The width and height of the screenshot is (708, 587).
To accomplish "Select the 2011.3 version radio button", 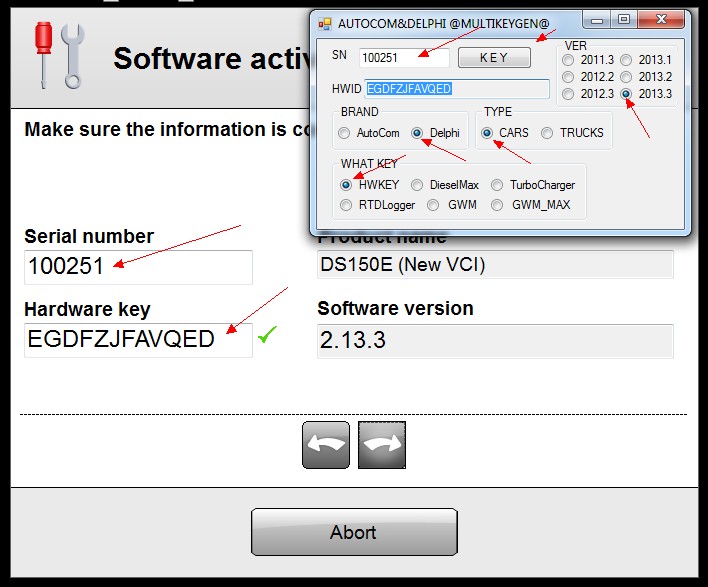I will (568, 60).
